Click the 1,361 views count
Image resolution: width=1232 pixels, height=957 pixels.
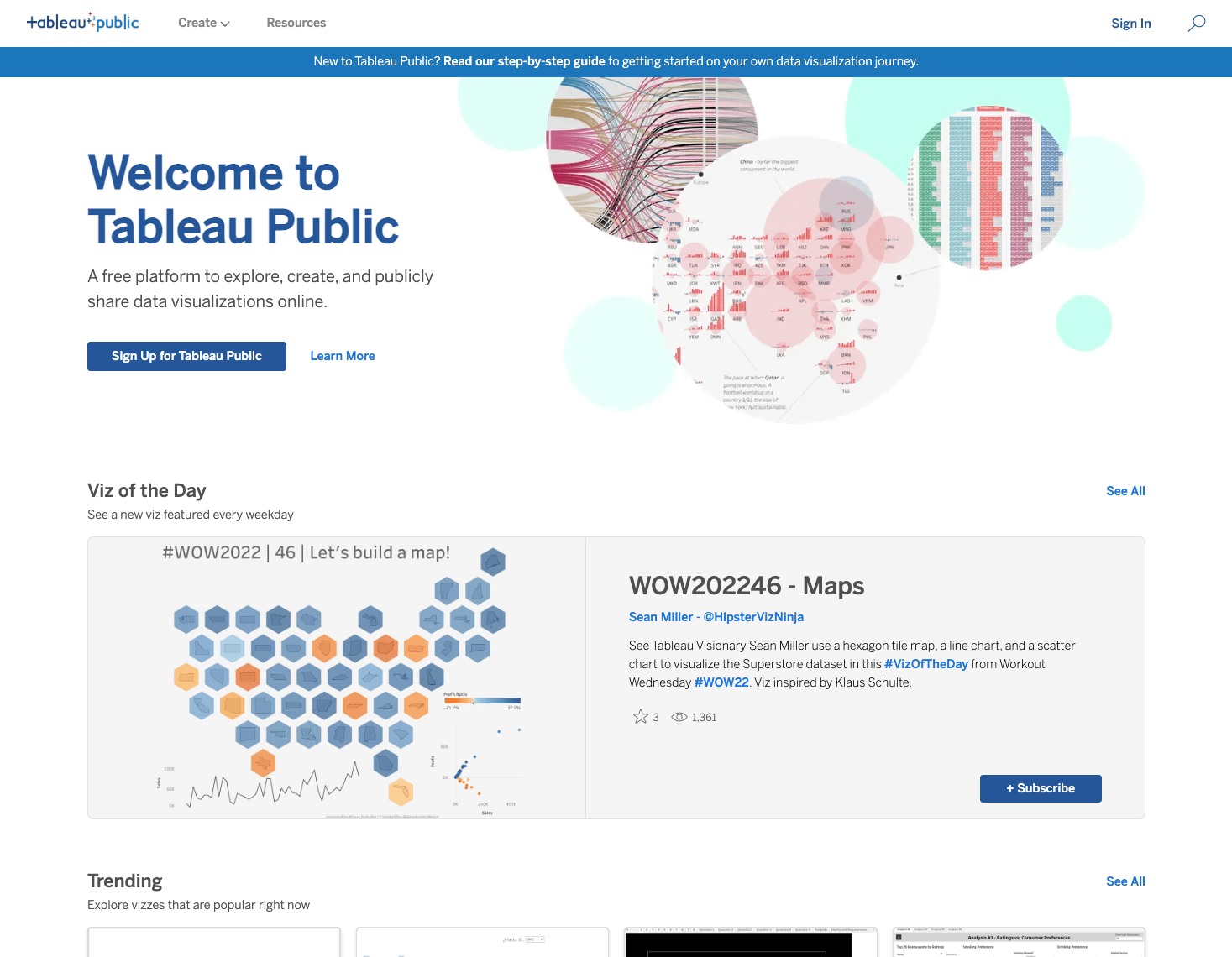(x=705, y=718)
